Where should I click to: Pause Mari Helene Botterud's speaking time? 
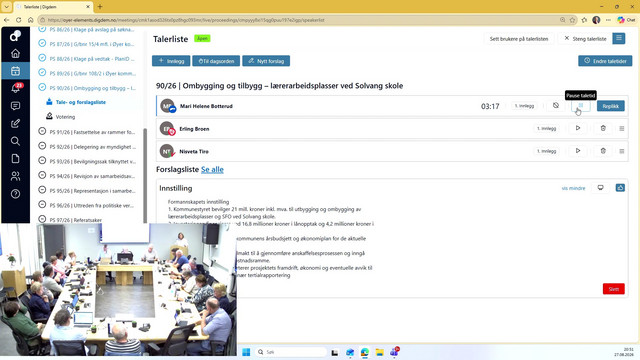click(x=580, y=106)
